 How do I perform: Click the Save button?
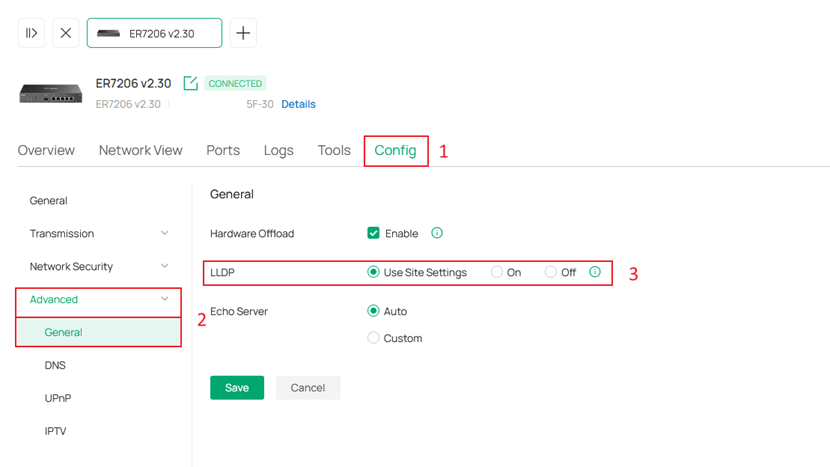pos(237,388)
